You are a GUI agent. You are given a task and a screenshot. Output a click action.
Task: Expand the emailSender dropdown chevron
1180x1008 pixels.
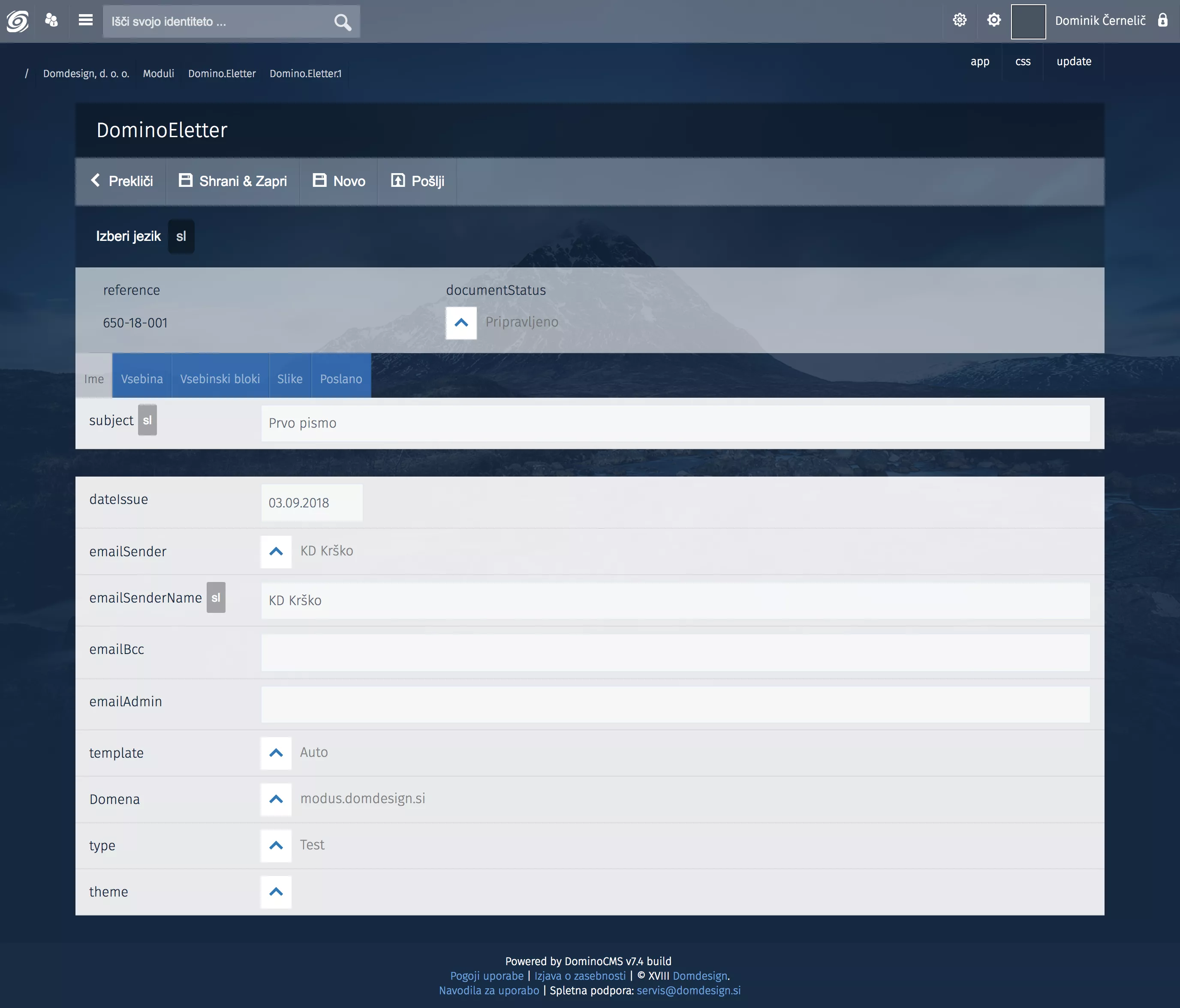pyautogui.click(x=276, y=551)
